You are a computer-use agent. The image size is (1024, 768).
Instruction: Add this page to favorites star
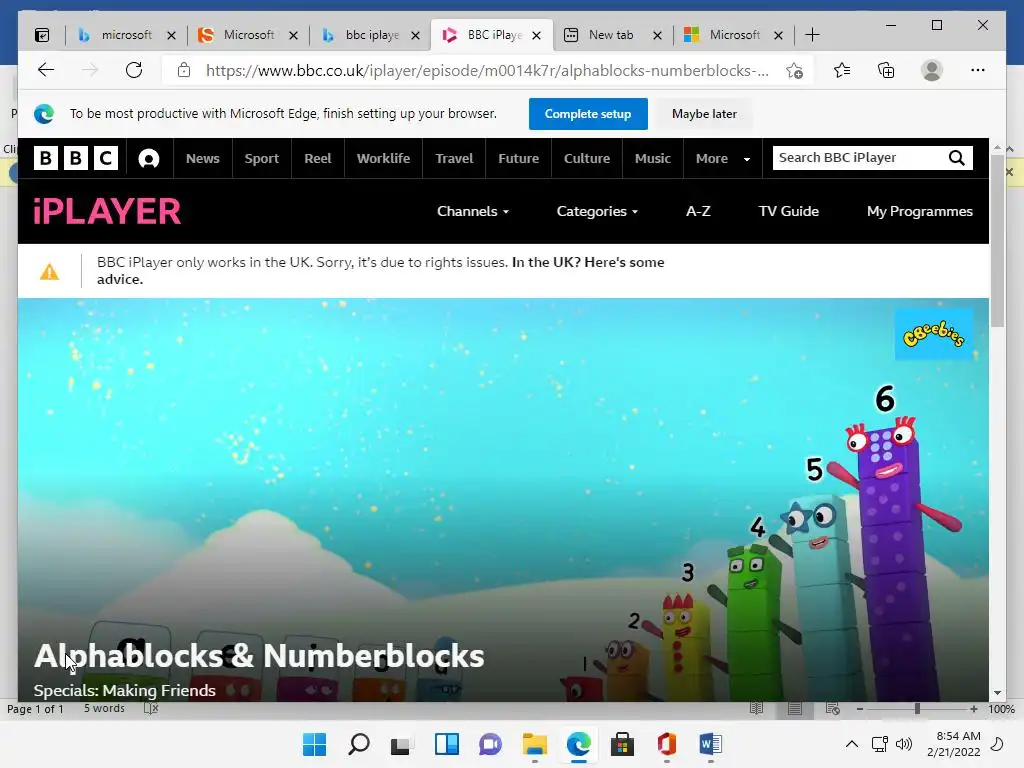point(794,71)
